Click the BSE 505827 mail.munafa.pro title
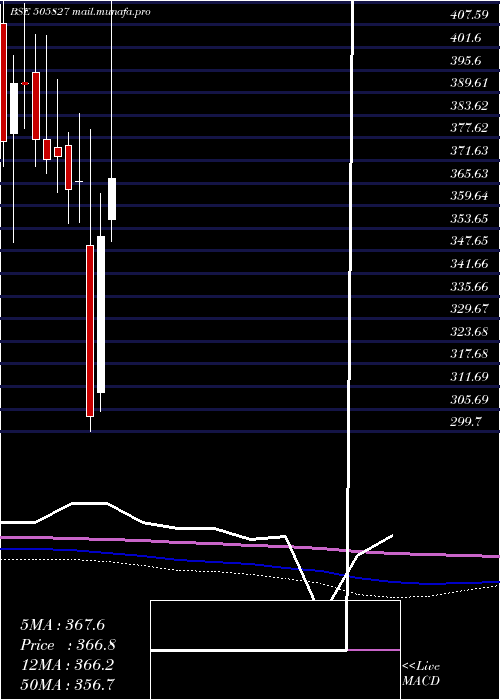 coord(79,12)
